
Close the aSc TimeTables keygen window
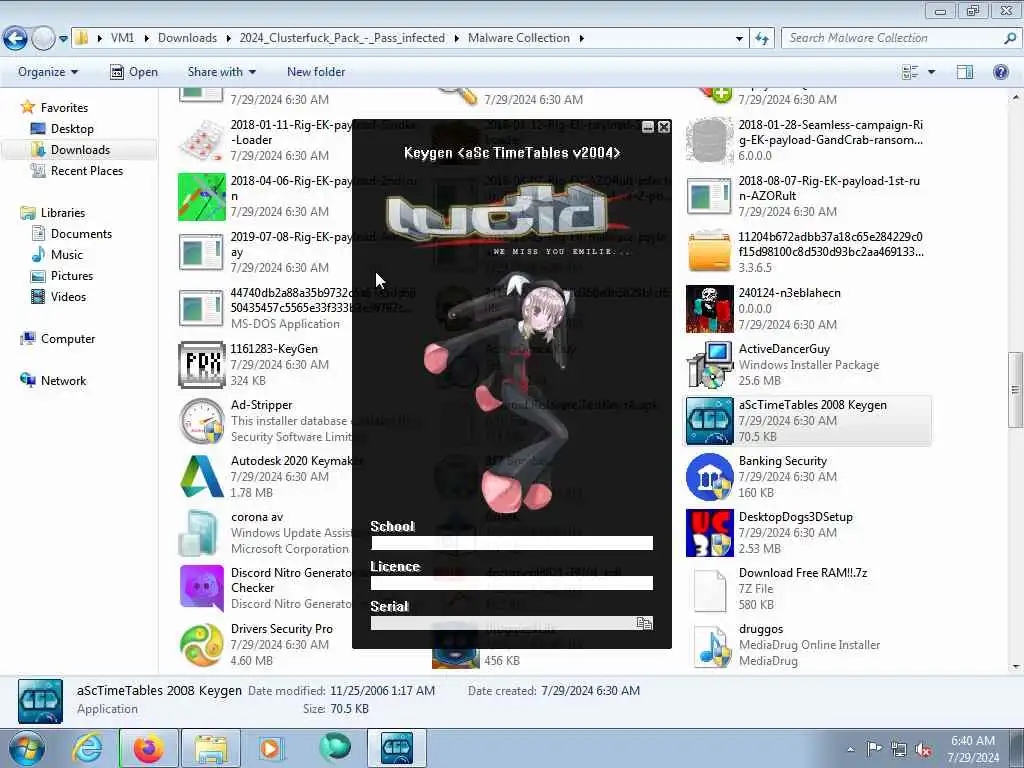pos(664,127)
